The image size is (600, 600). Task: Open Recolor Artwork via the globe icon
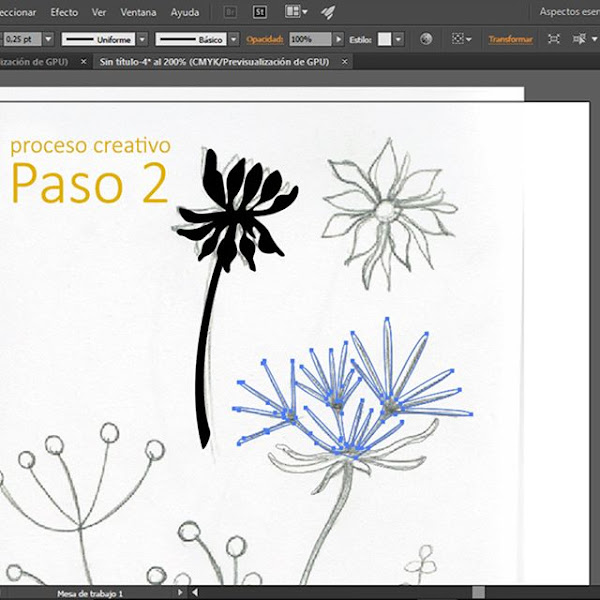click(x=426, y=39)
